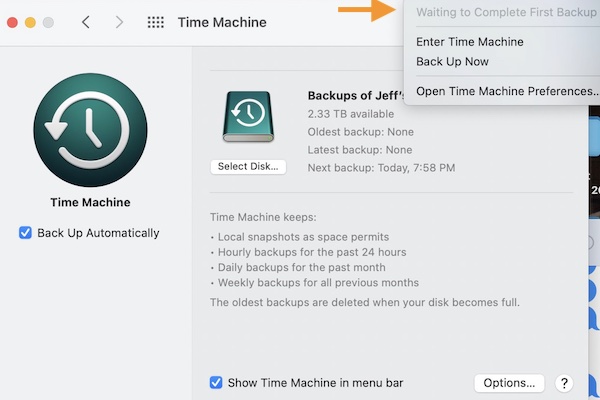
Task: Click the 2.33 TB available text
Action: (x=351, y=114)
